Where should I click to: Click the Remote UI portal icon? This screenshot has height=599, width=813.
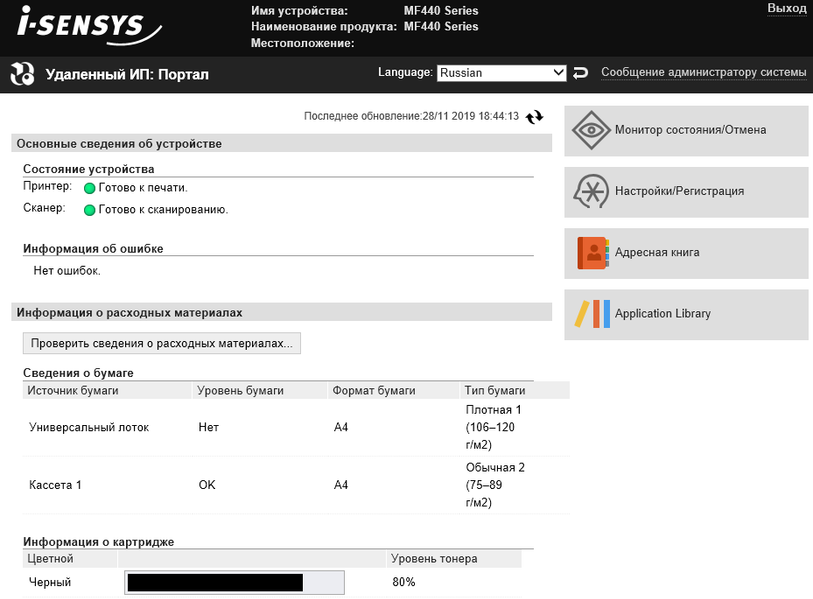(22, 74)
